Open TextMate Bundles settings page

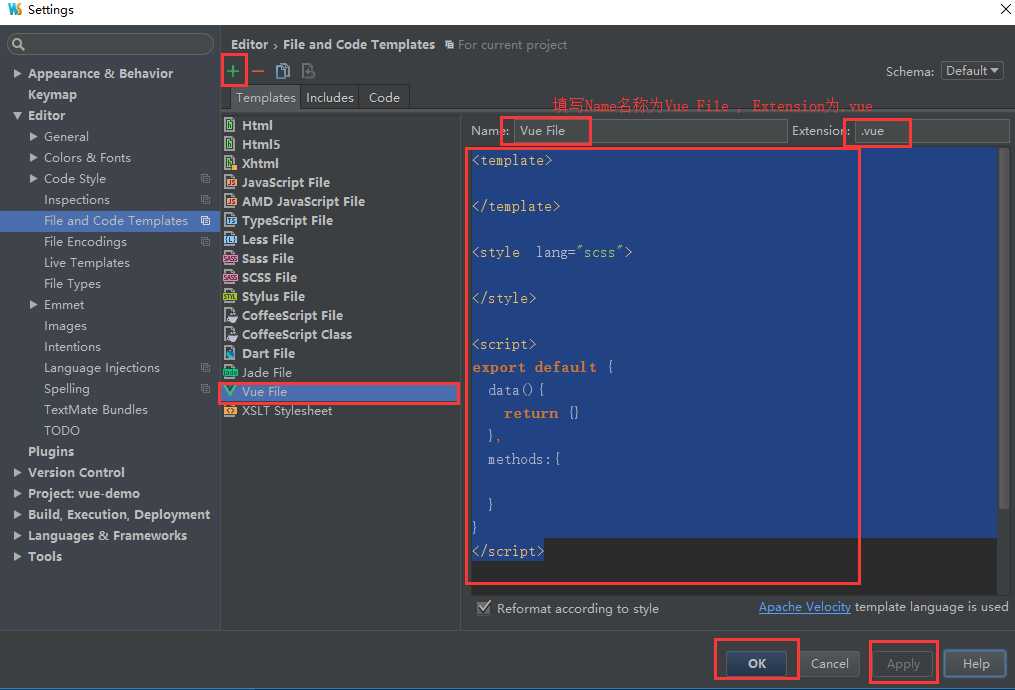(96, 410)
